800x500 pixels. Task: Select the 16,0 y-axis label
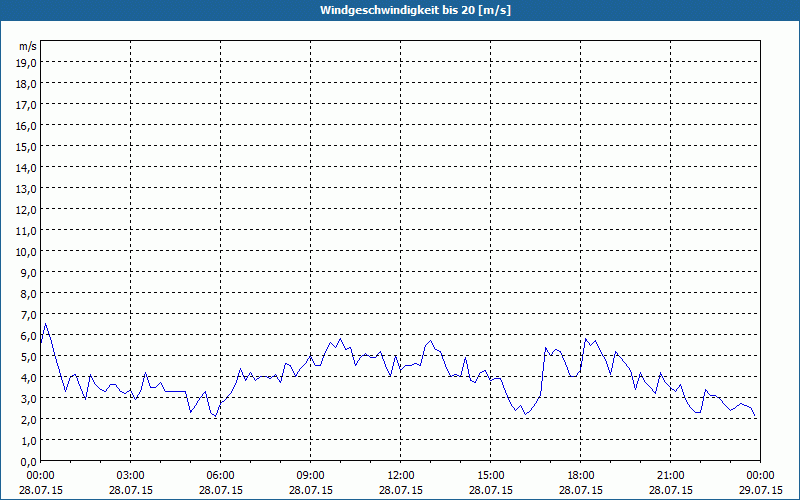click(27, 126)
